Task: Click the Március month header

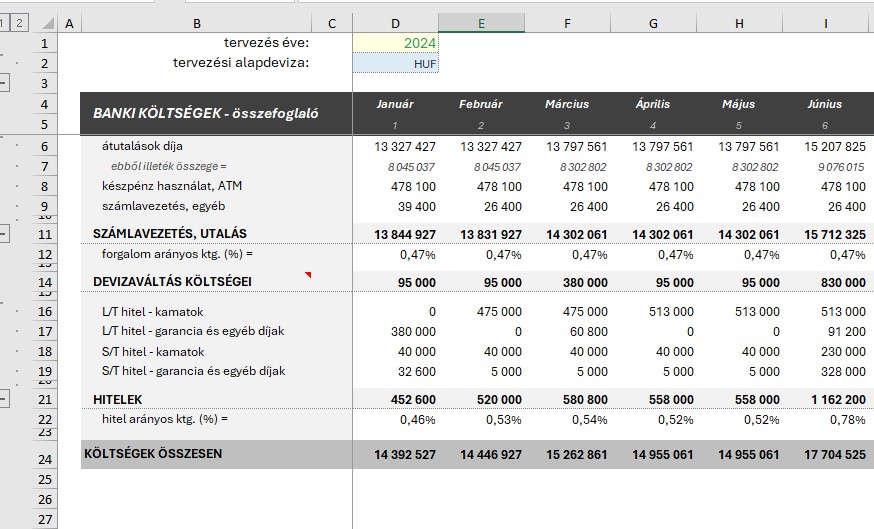Action: click(x=567, y=104)
